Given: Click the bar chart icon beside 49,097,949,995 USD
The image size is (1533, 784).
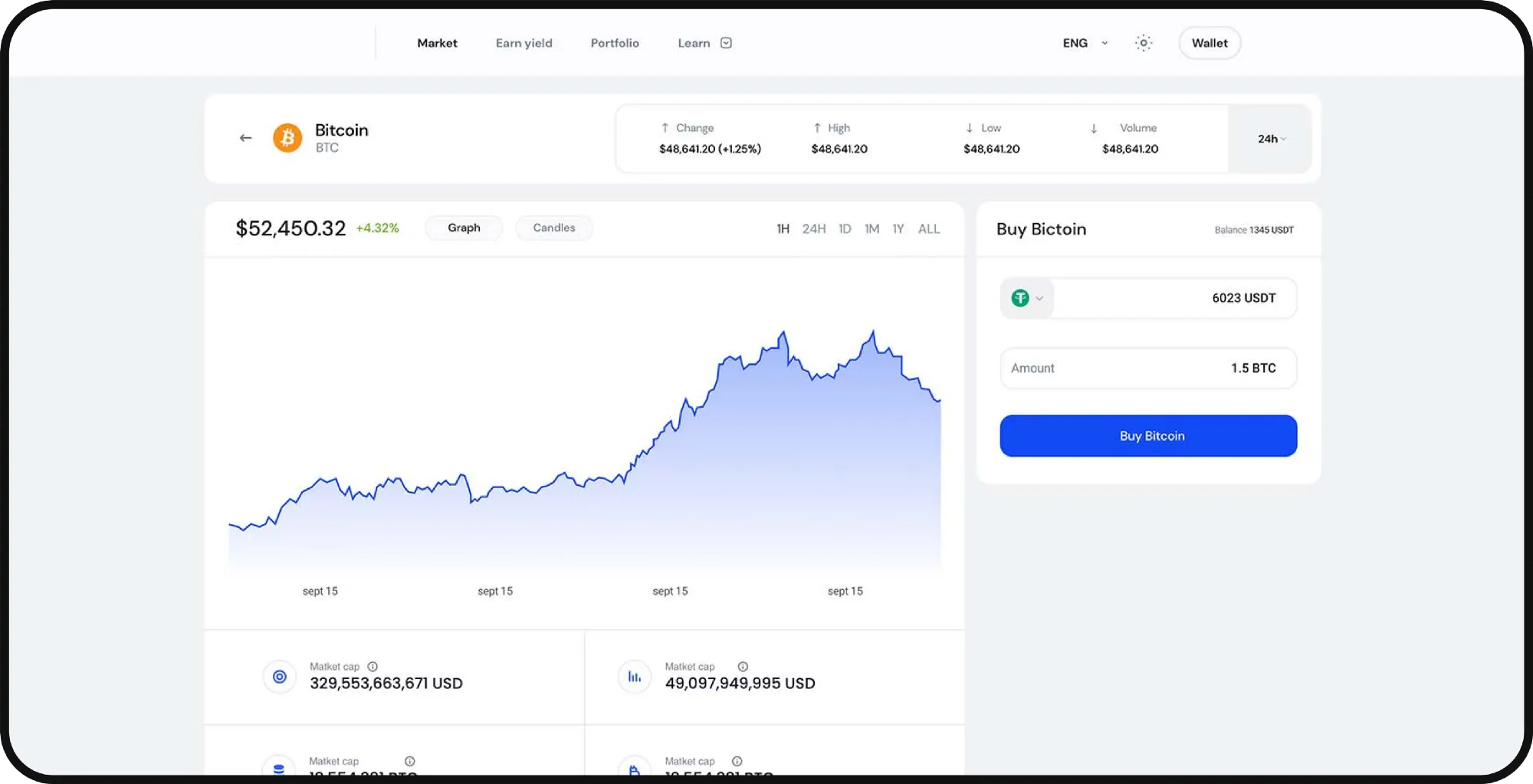Looking at the screenshot, I should click(635, 677).
